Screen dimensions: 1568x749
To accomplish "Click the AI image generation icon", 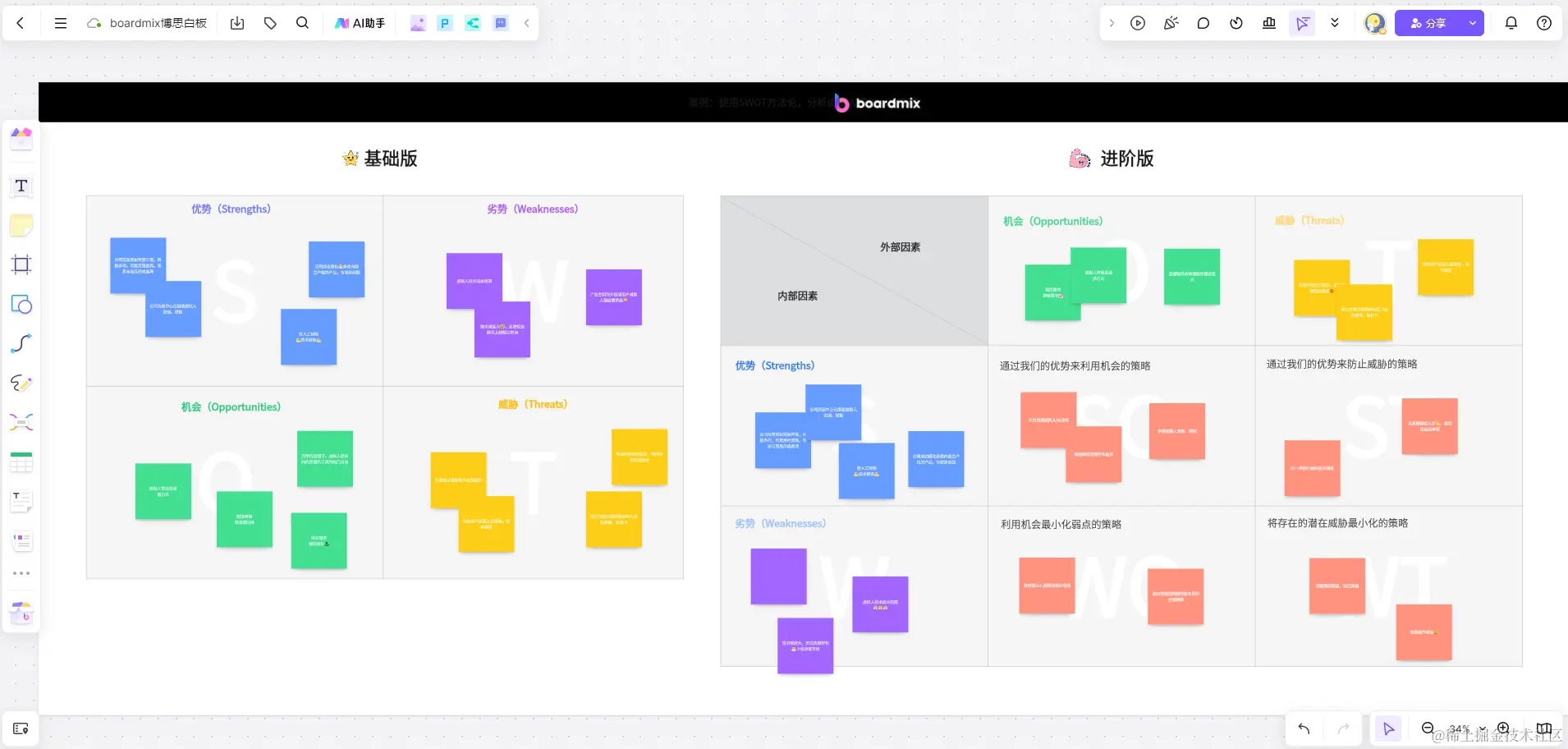I will pos(418,23).
